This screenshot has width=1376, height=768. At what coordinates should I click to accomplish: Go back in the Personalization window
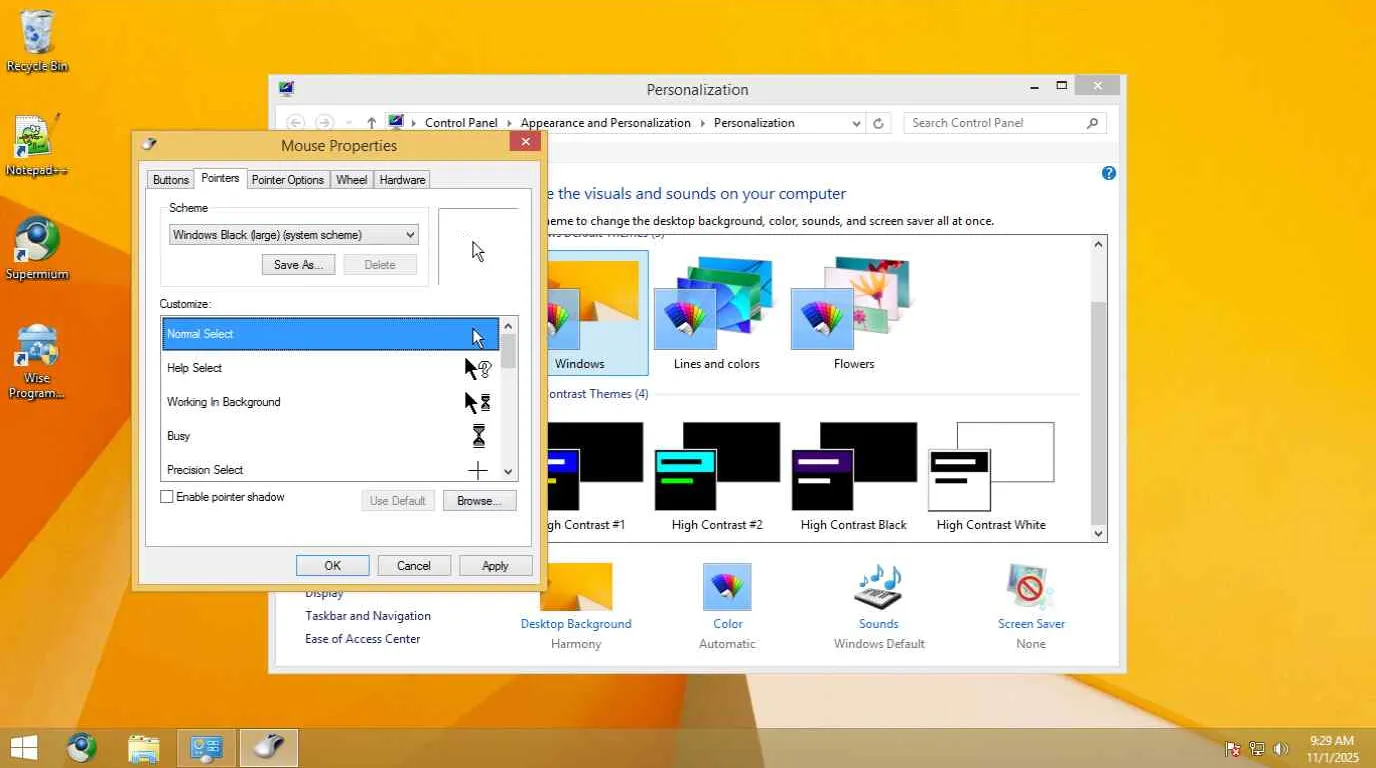tap(295, 123)
